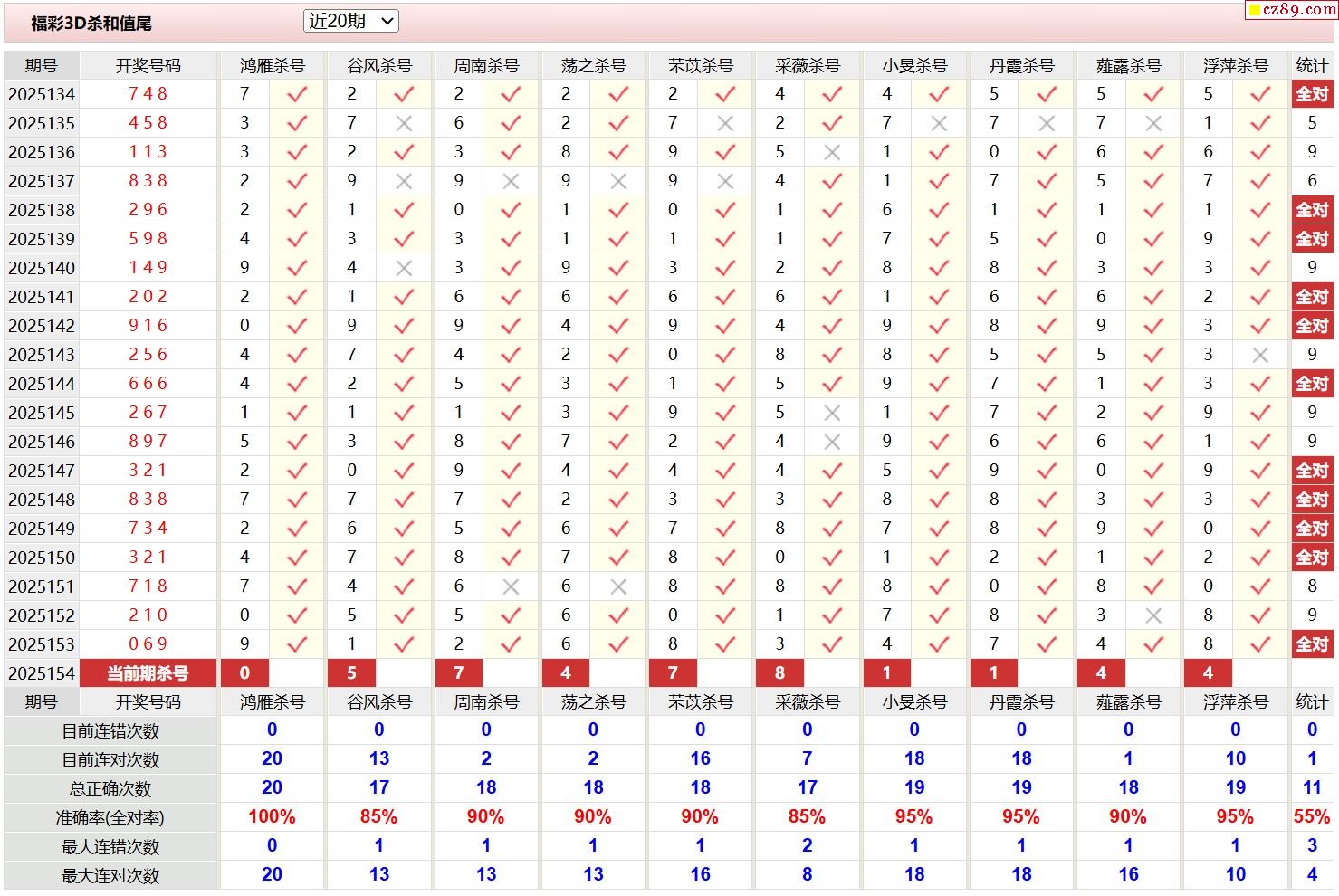This screenshot has width=1339, height=896.
Task: Click top header 采薇杀号
Action: [x=808, y=65]
